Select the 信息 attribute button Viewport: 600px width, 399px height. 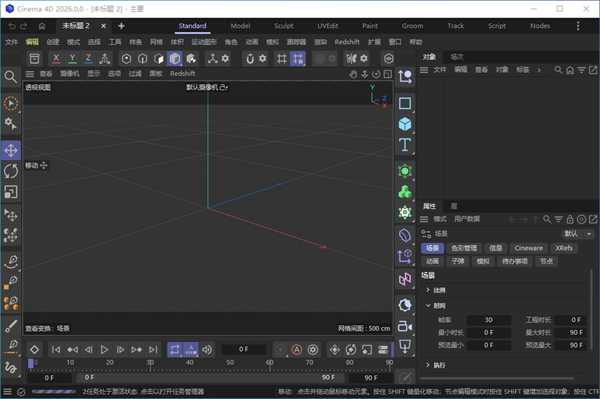496,248
